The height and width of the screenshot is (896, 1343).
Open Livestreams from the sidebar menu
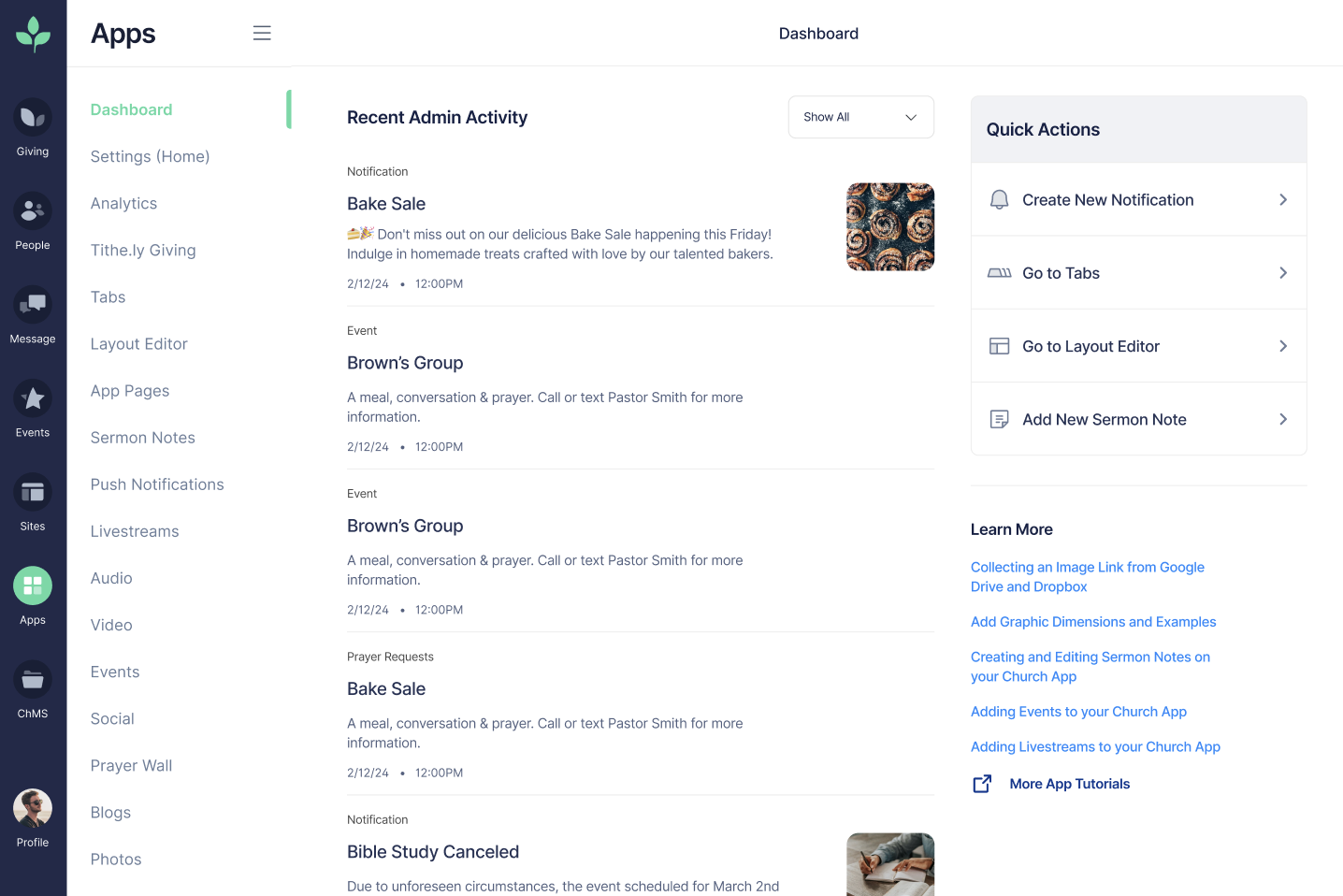pyautogui.click(x=135, y=531)
